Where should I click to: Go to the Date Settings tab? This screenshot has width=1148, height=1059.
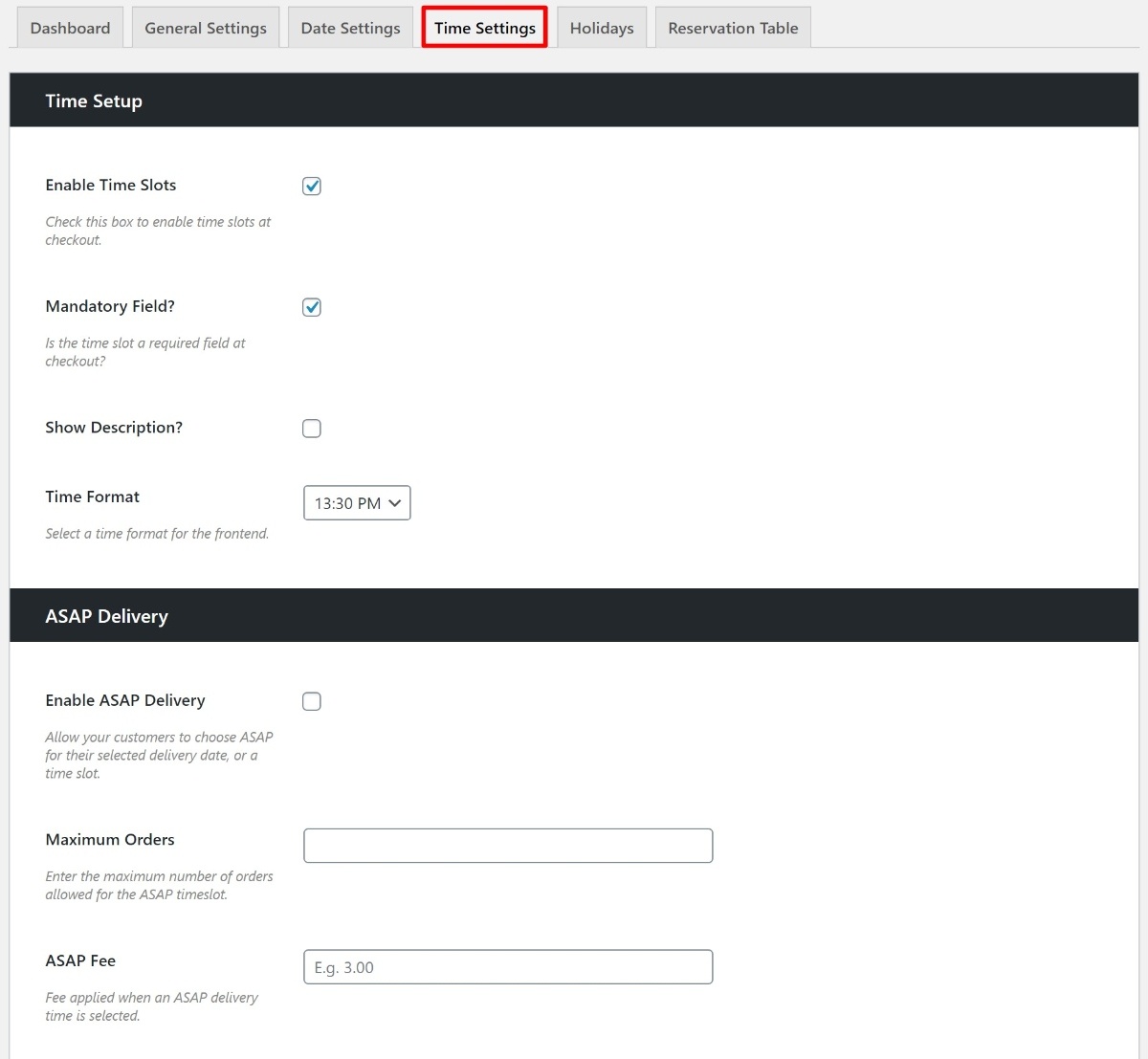pyautogui.click(x=350, y=28)
